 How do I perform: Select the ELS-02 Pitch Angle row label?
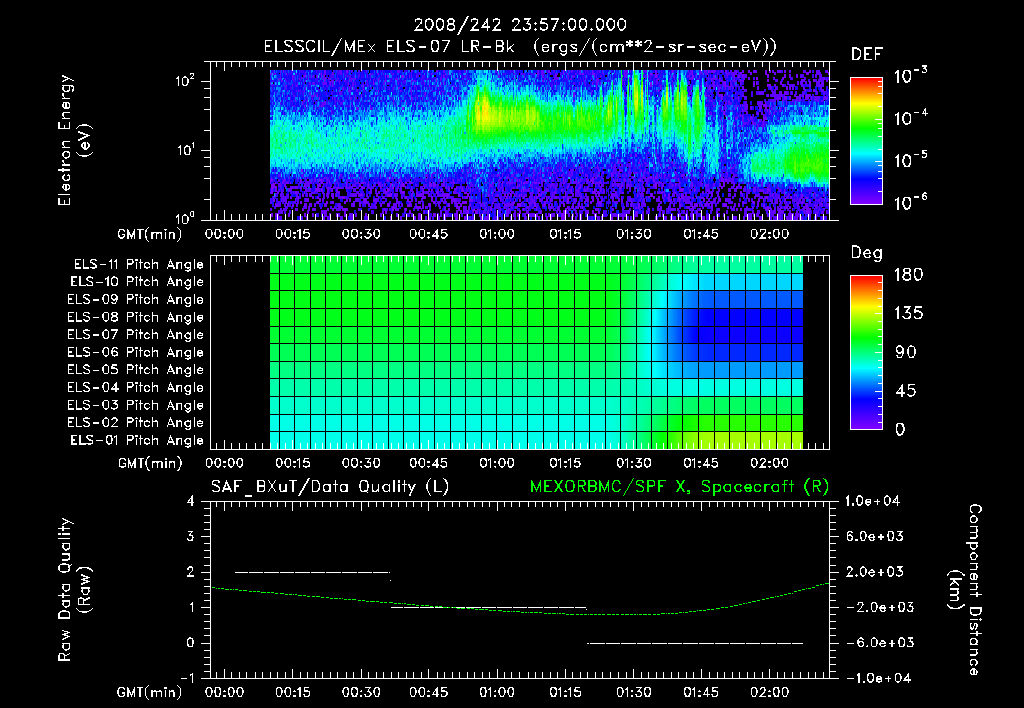click(x=135, y=423)
